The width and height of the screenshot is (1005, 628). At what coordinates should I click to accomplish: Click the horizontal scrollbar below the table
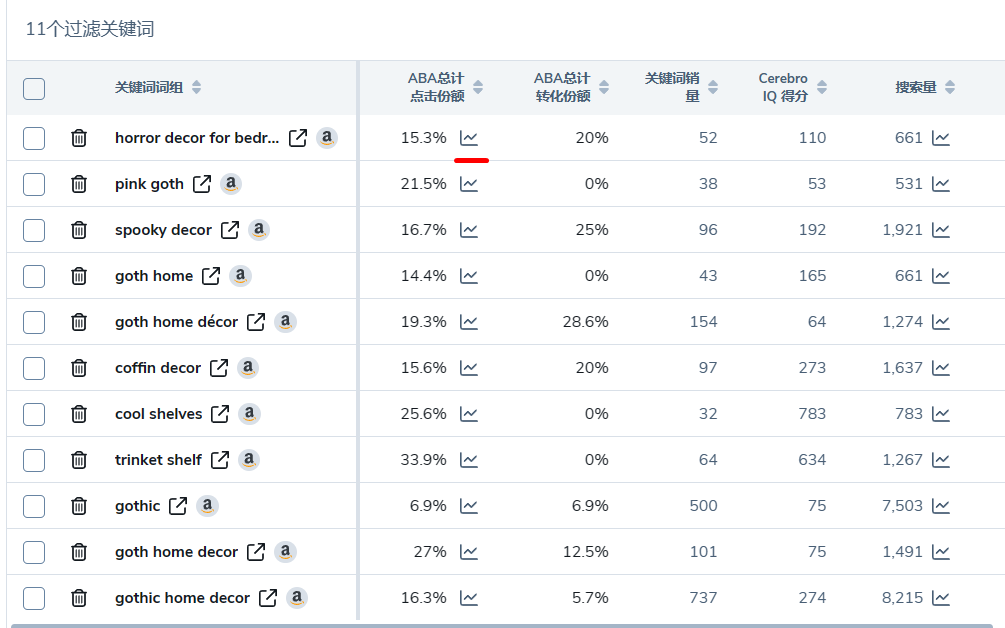[500, 625]
